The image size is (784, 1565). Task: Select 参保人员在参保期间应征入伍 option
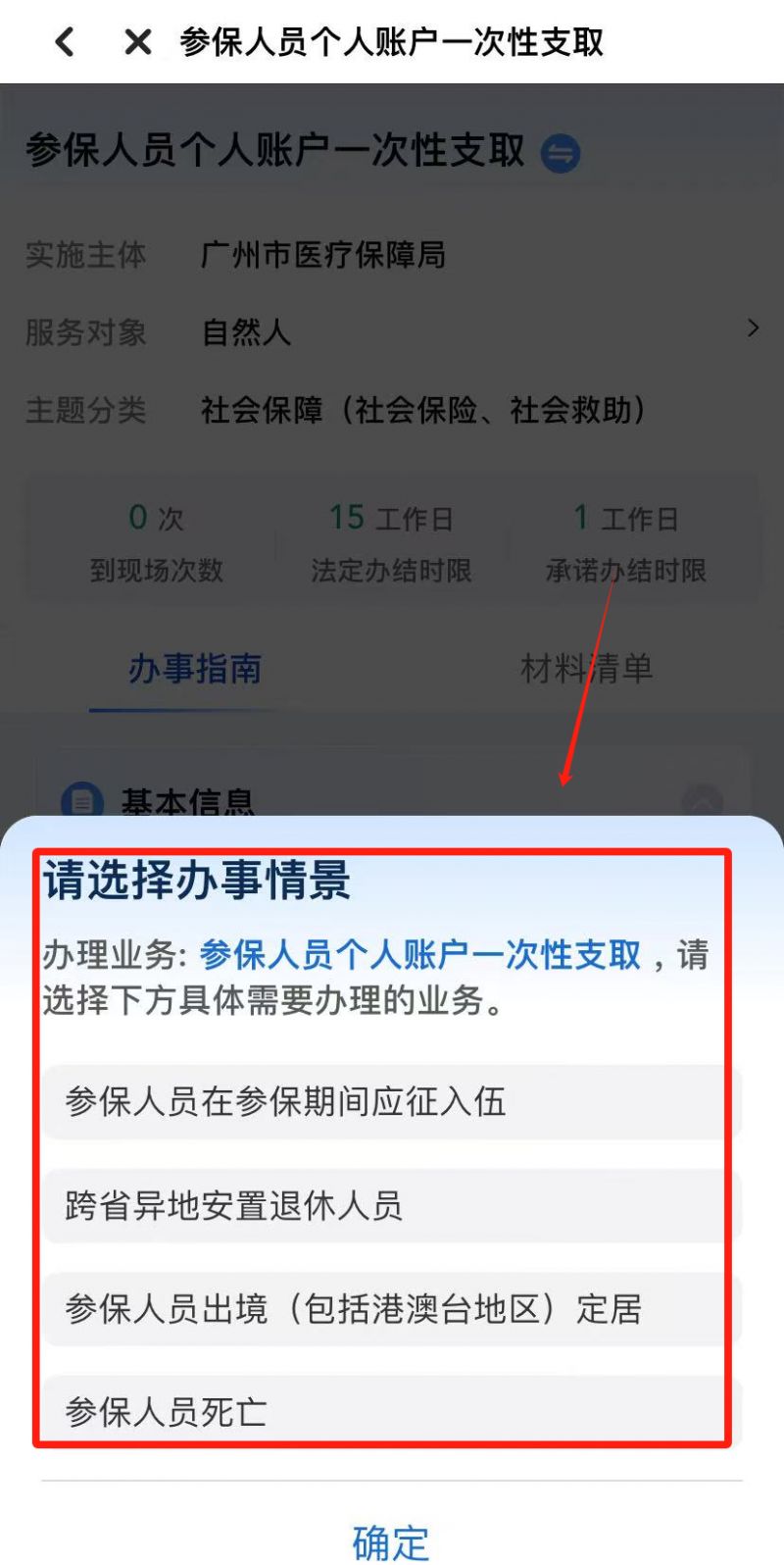coord(392,1102)
